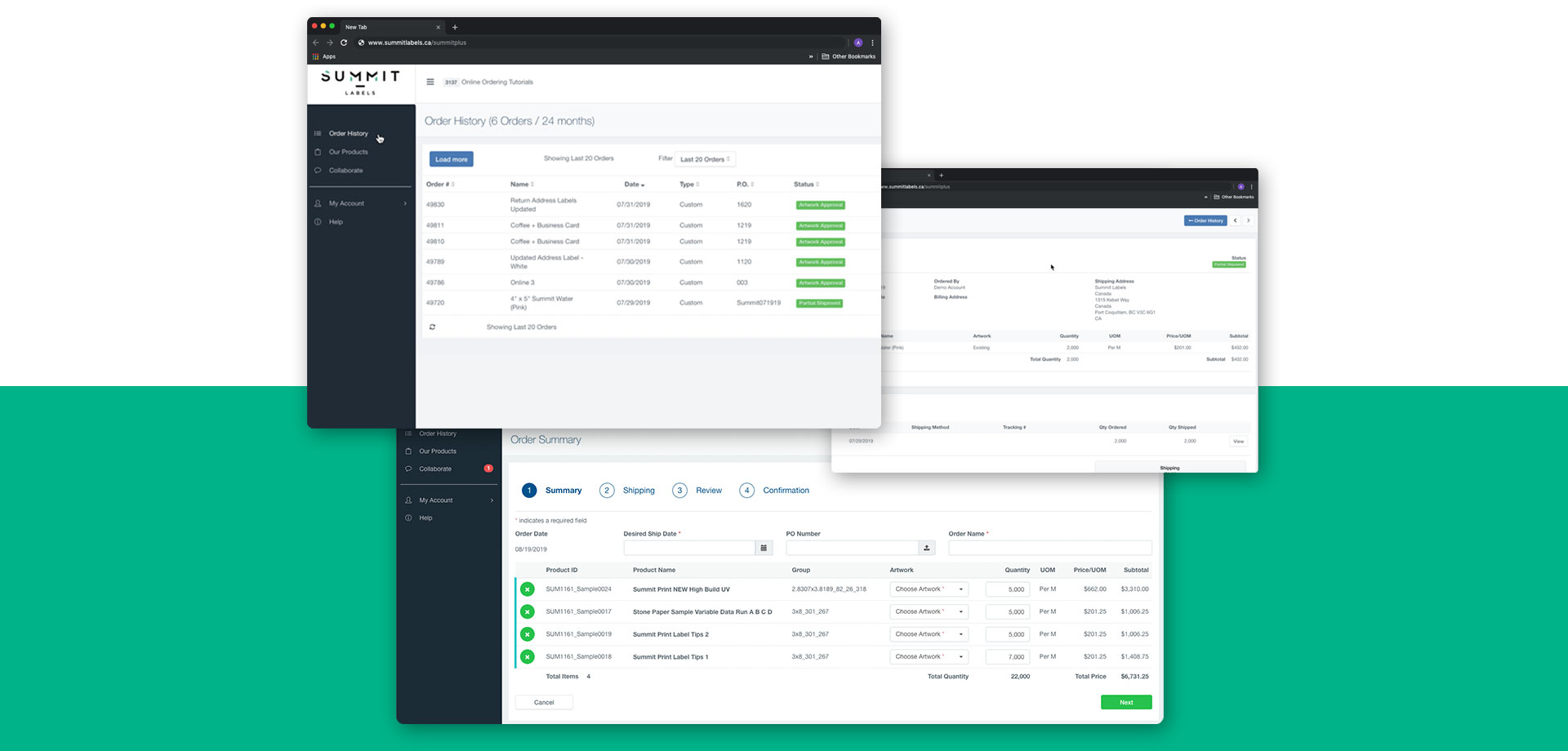Click the upload icon beside PO Number field

(x=927, y=548)
